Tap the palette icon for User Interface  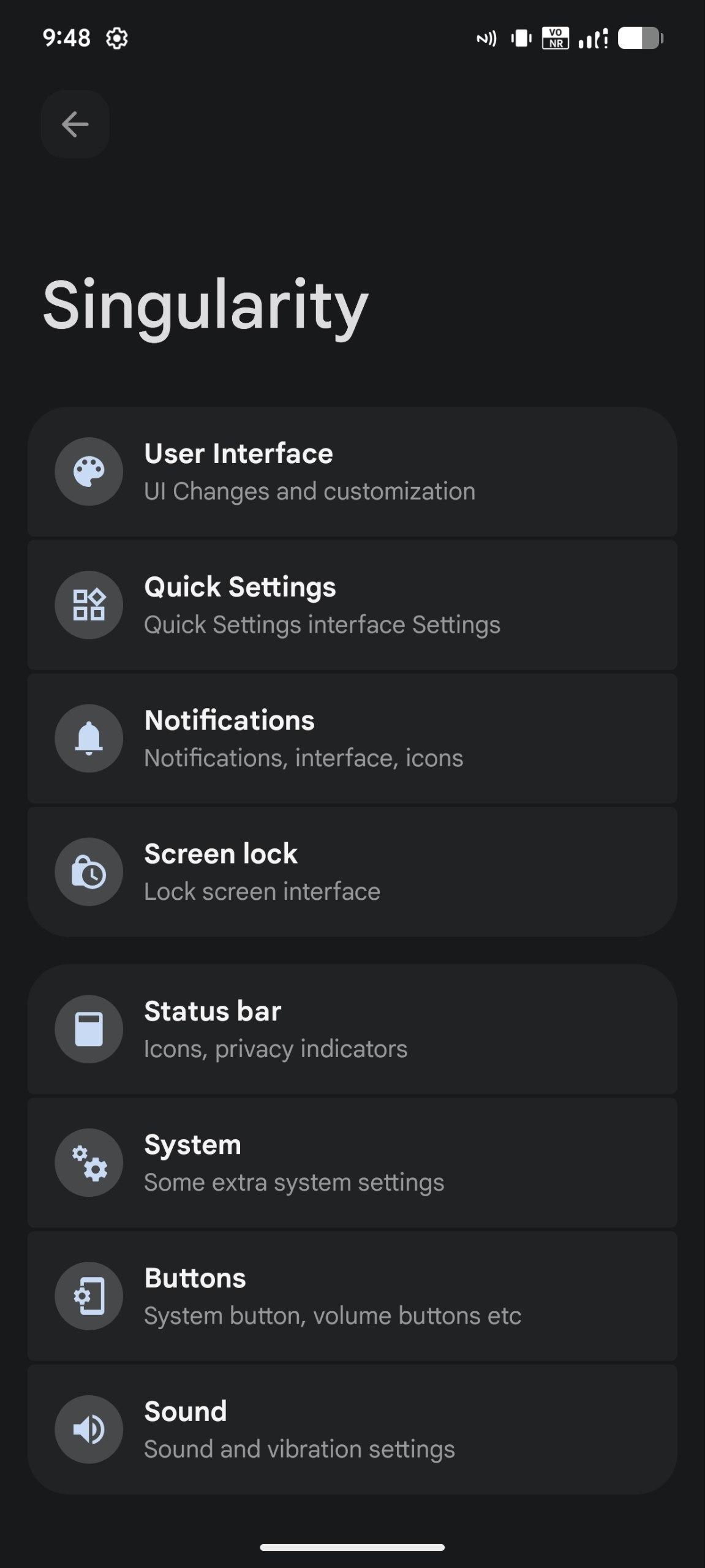pos(89,472)
